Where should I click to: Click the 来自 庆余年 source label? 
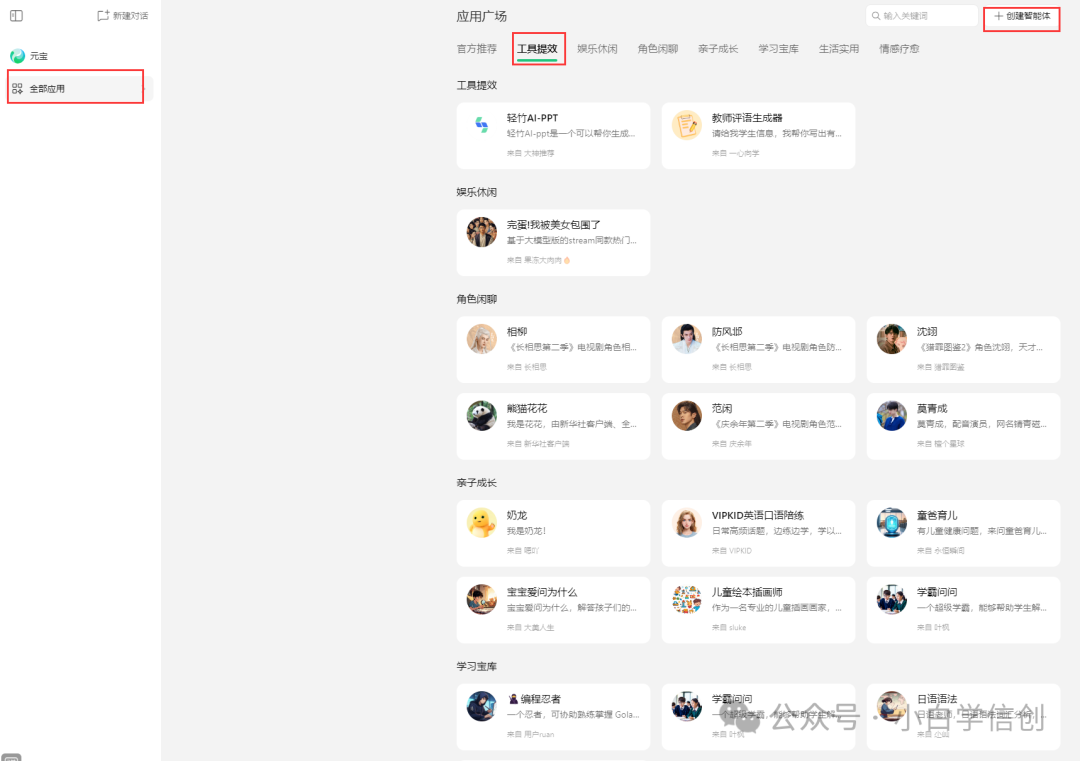731,444
